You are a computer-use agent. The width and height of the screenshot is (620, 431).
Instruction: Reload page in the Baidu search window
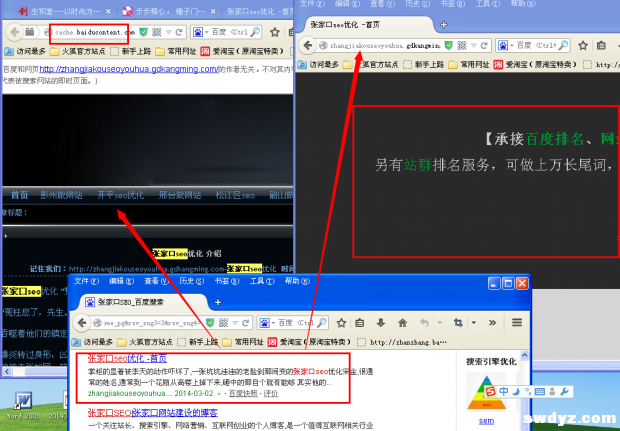(x=246, y=323)
